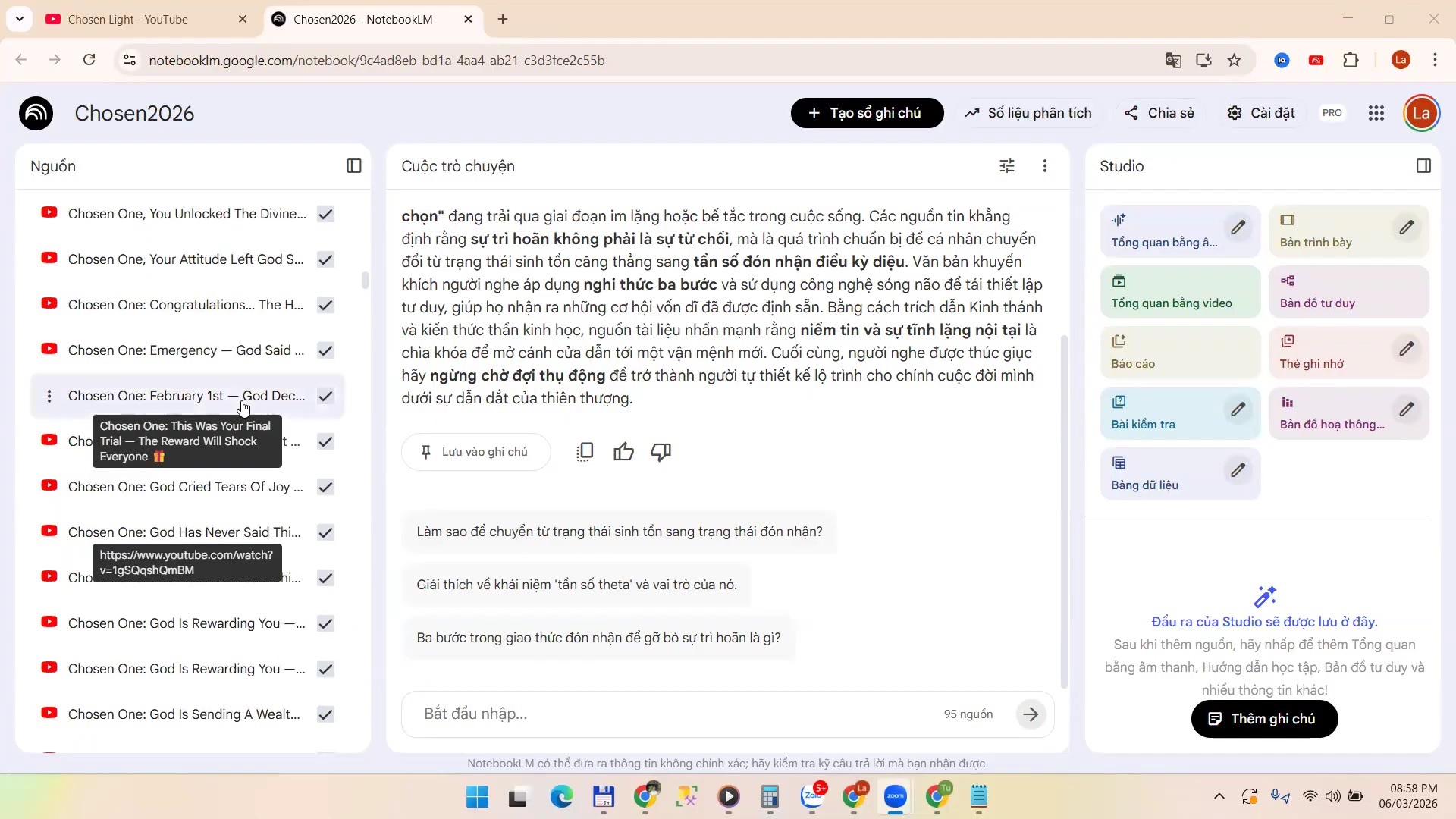Go to NotebookLM home logo

[x=36, y=113]
